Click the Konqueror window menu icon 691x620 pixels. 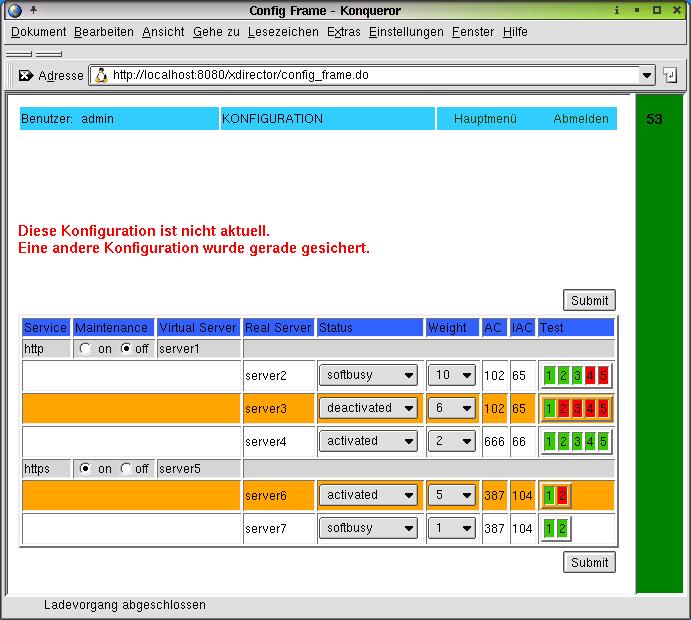[x=14, y=10]
